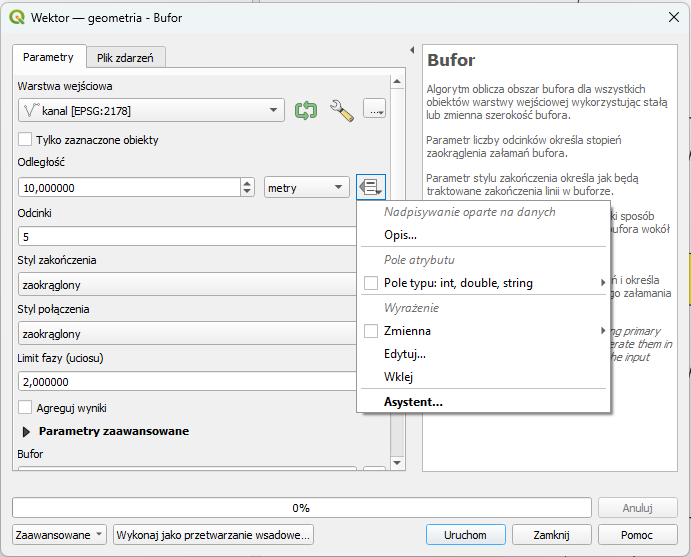The width and height of the screenshot is (691, 557).
Task: Open the kanal input layer dropdown
Action: [x=151, y=111]
